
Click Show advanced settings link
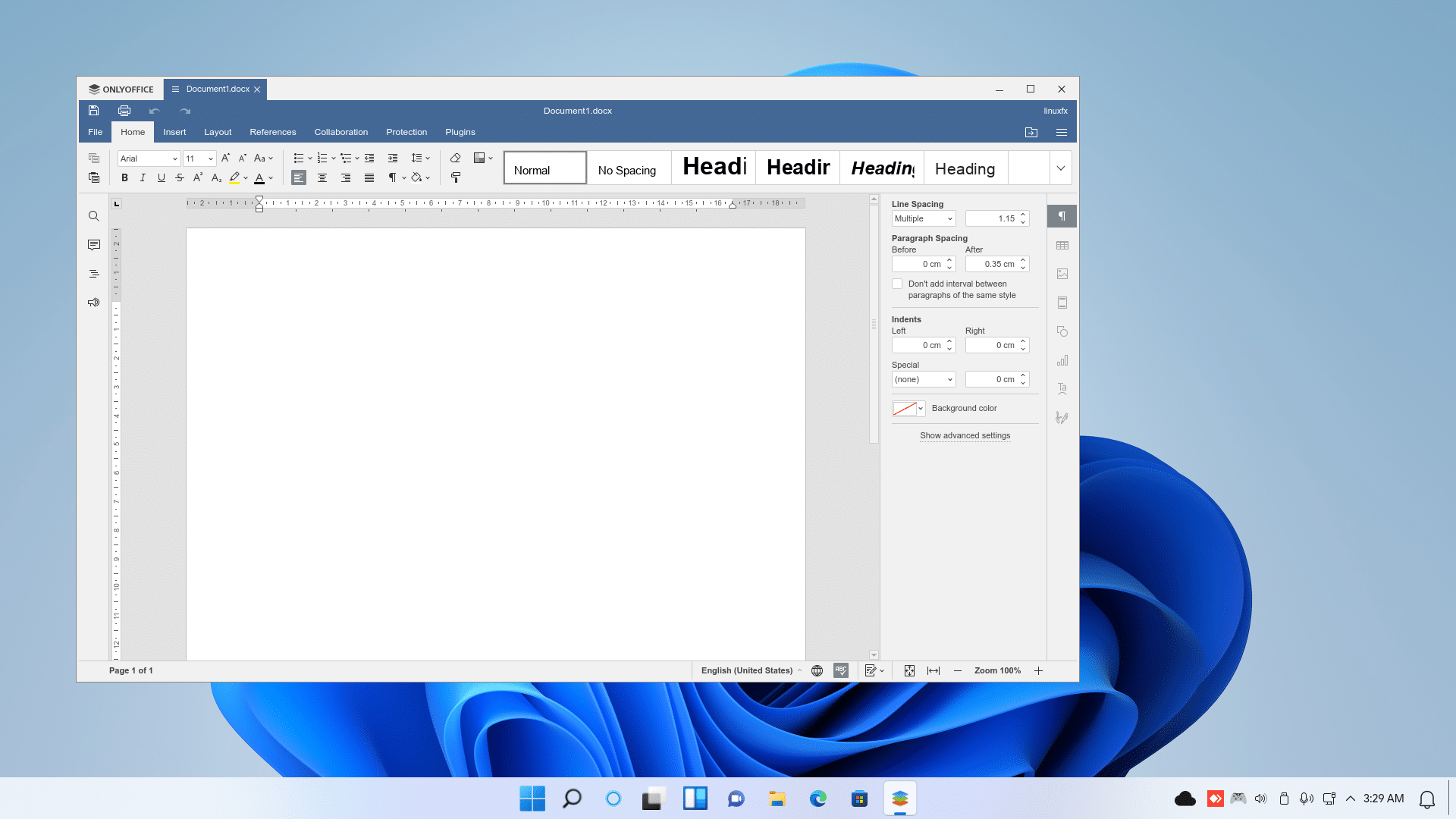(965, 435)
